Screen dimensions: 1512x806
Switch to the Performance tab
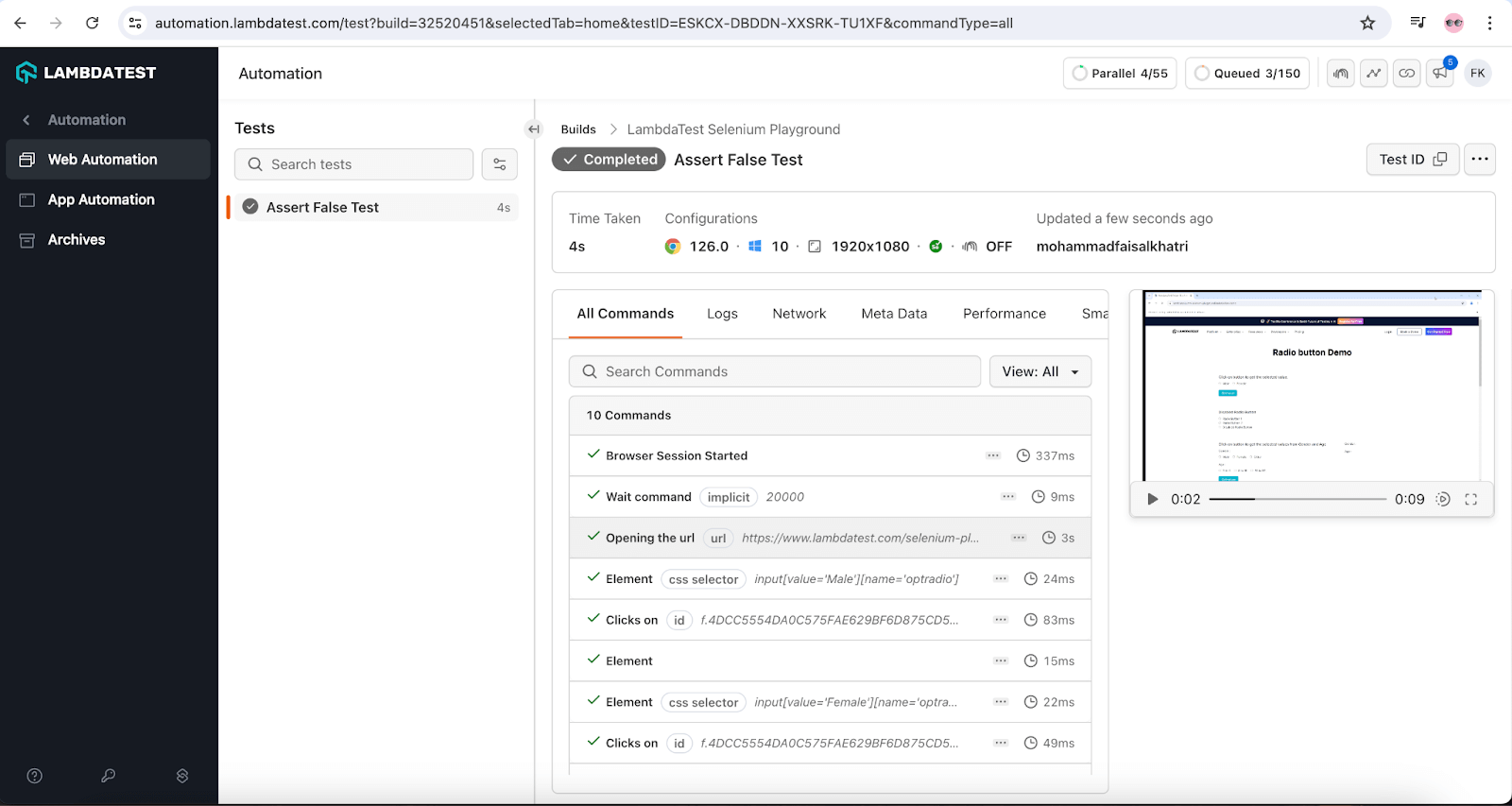point(1004,314)
